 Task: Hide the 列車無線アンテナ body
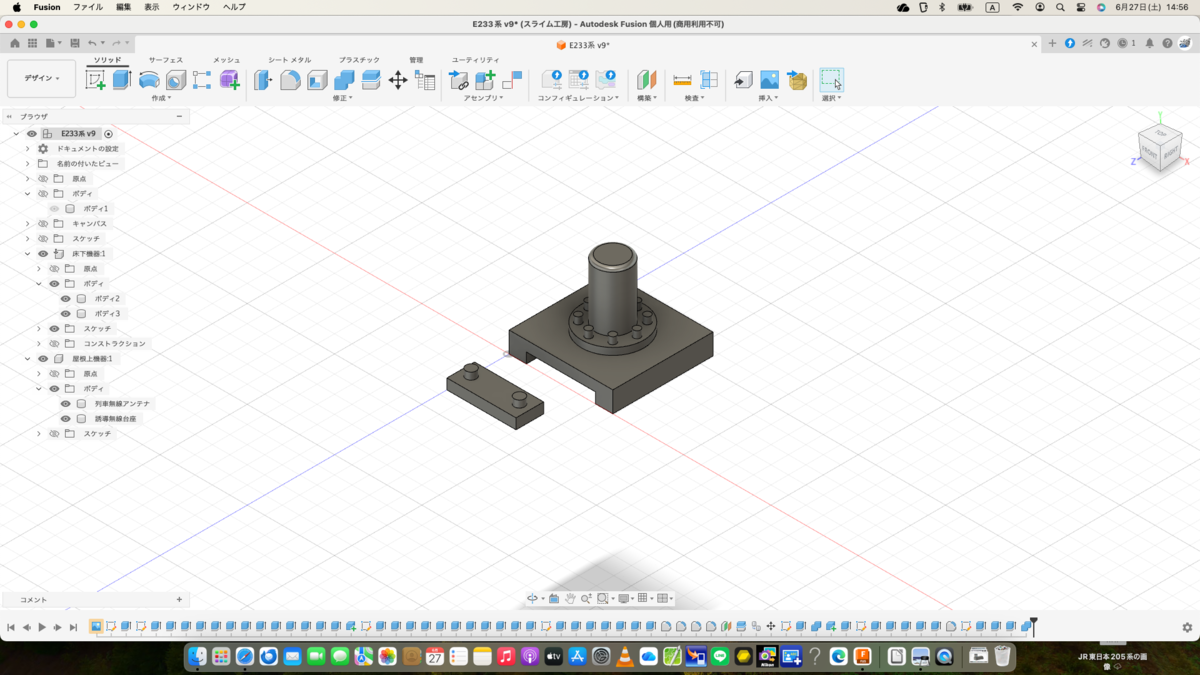point(66,403)
